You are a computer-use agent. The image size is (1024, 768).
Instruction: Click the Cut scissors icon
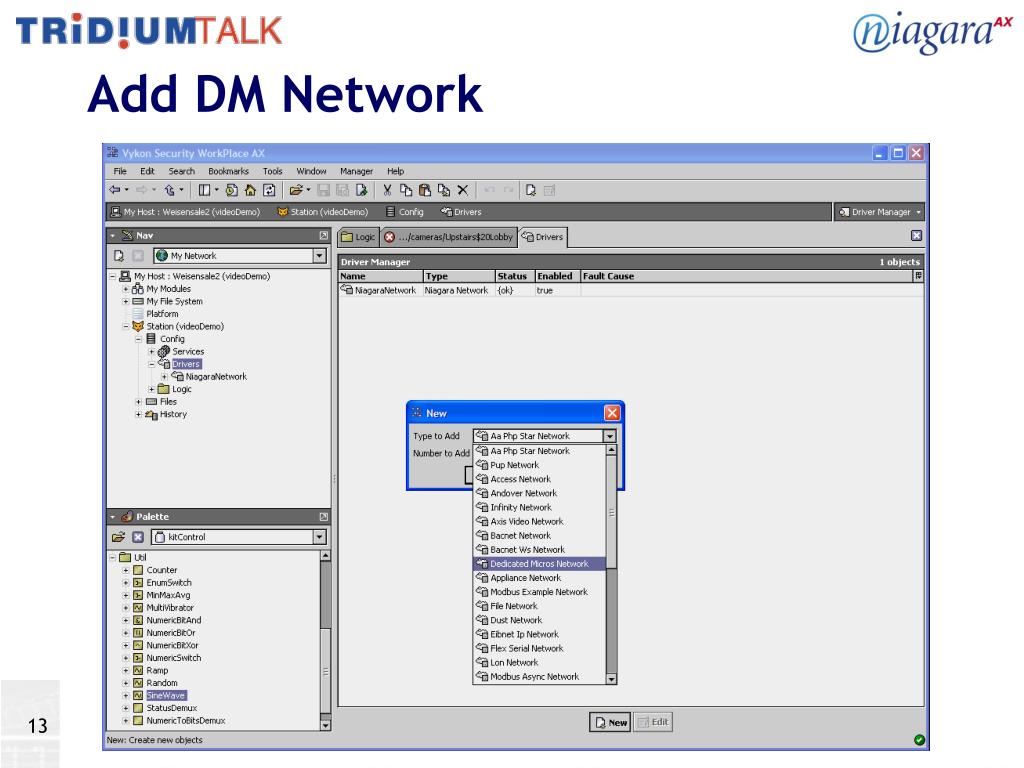pos(387,190)
